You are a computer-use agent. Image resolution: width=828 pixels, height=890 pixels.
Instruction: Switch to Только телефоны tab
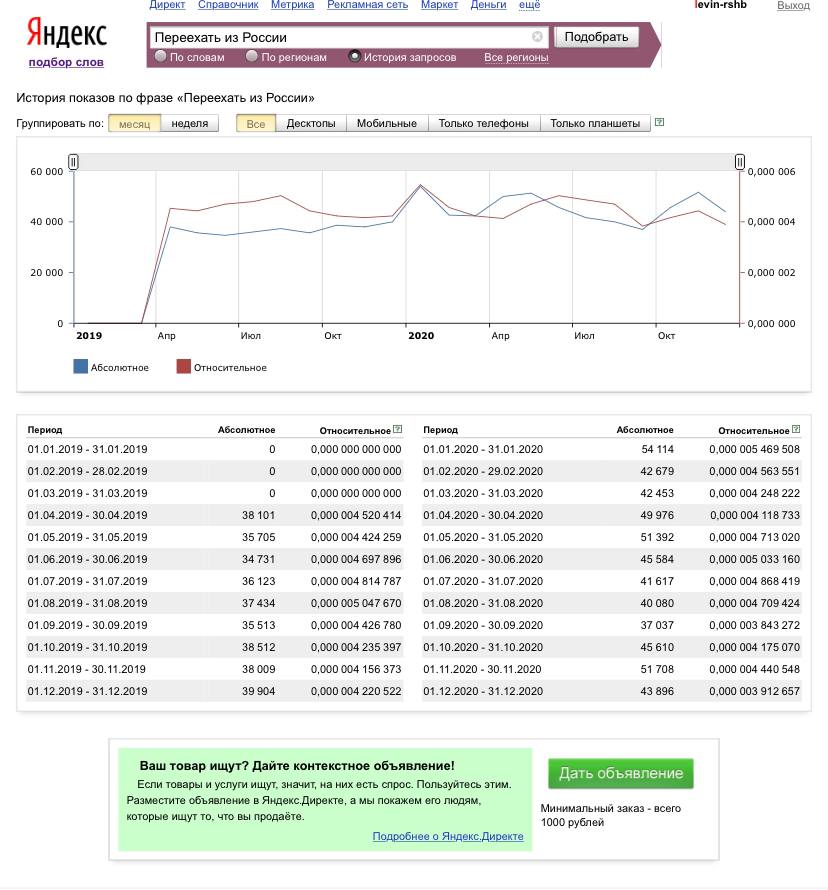pos(484,123)
